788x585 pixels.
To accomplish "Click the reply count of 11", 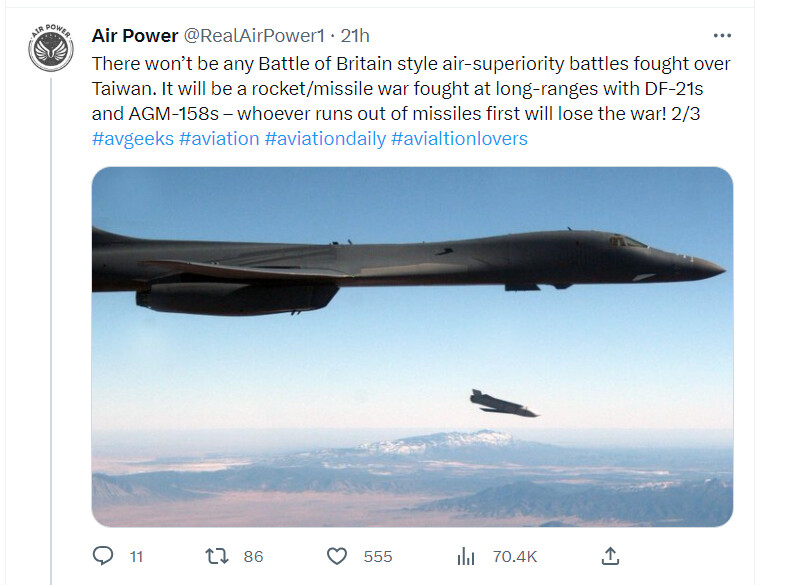I will [x=137, y=556].
